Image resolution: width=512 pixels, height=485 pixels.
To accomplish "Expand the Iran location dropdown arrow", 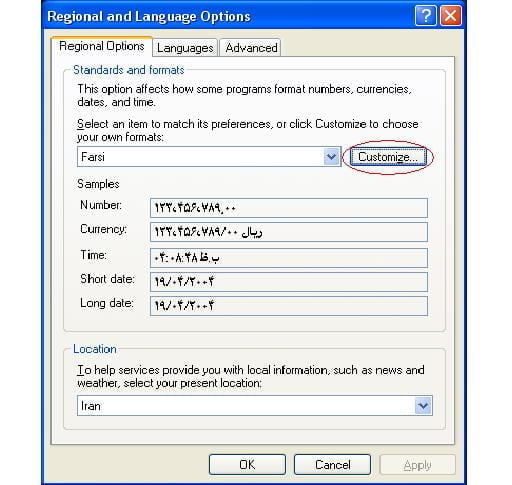I will (x=423, y=406).
